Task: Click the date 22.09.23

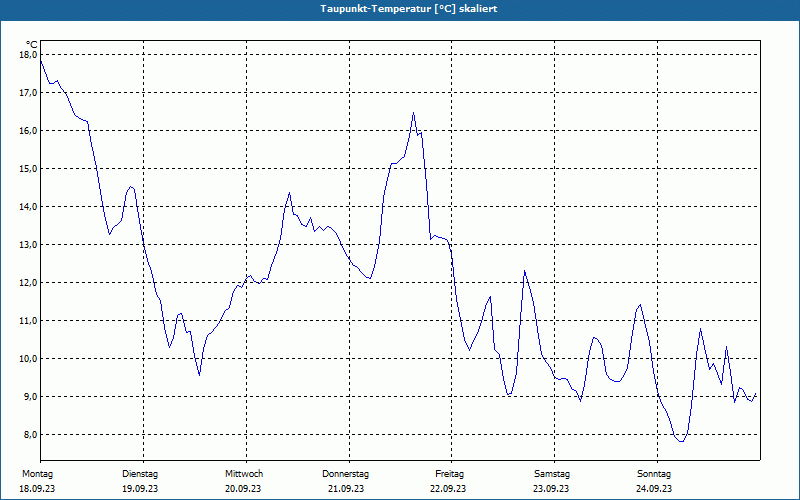Action: pos(448,489)
